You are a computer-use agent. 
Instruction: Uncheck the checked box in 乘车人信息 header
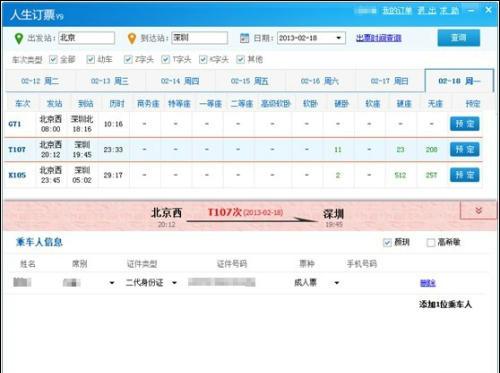(387, 242)
